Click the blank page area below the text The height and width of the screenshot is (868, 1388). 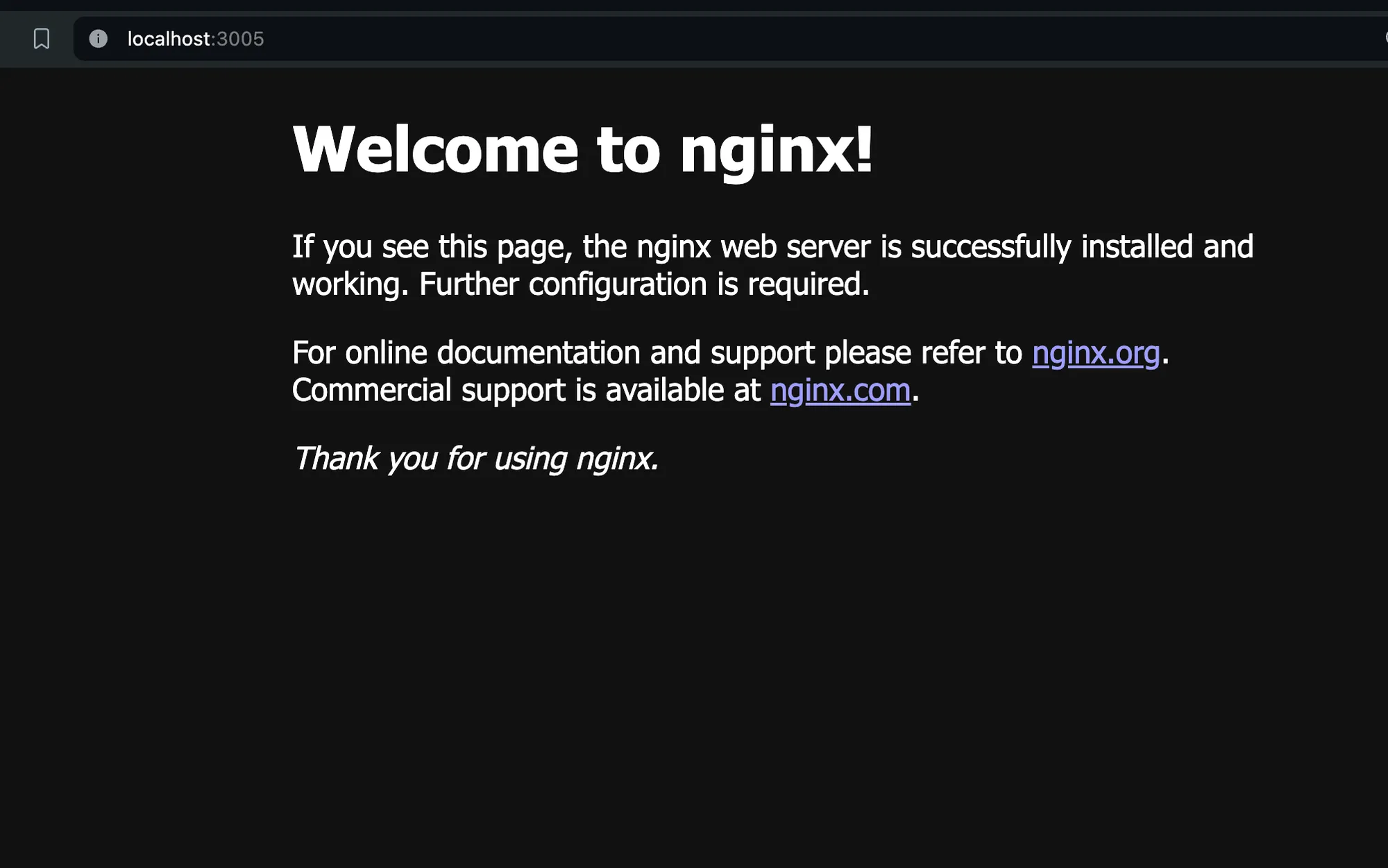[694, 659]
